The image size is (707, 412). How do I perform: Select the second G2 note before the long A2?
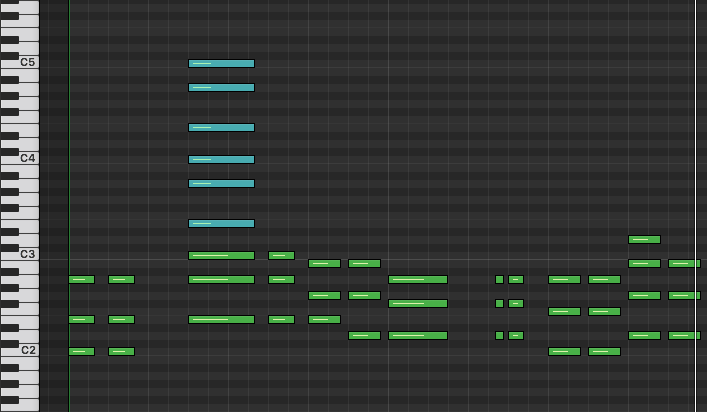364,296
